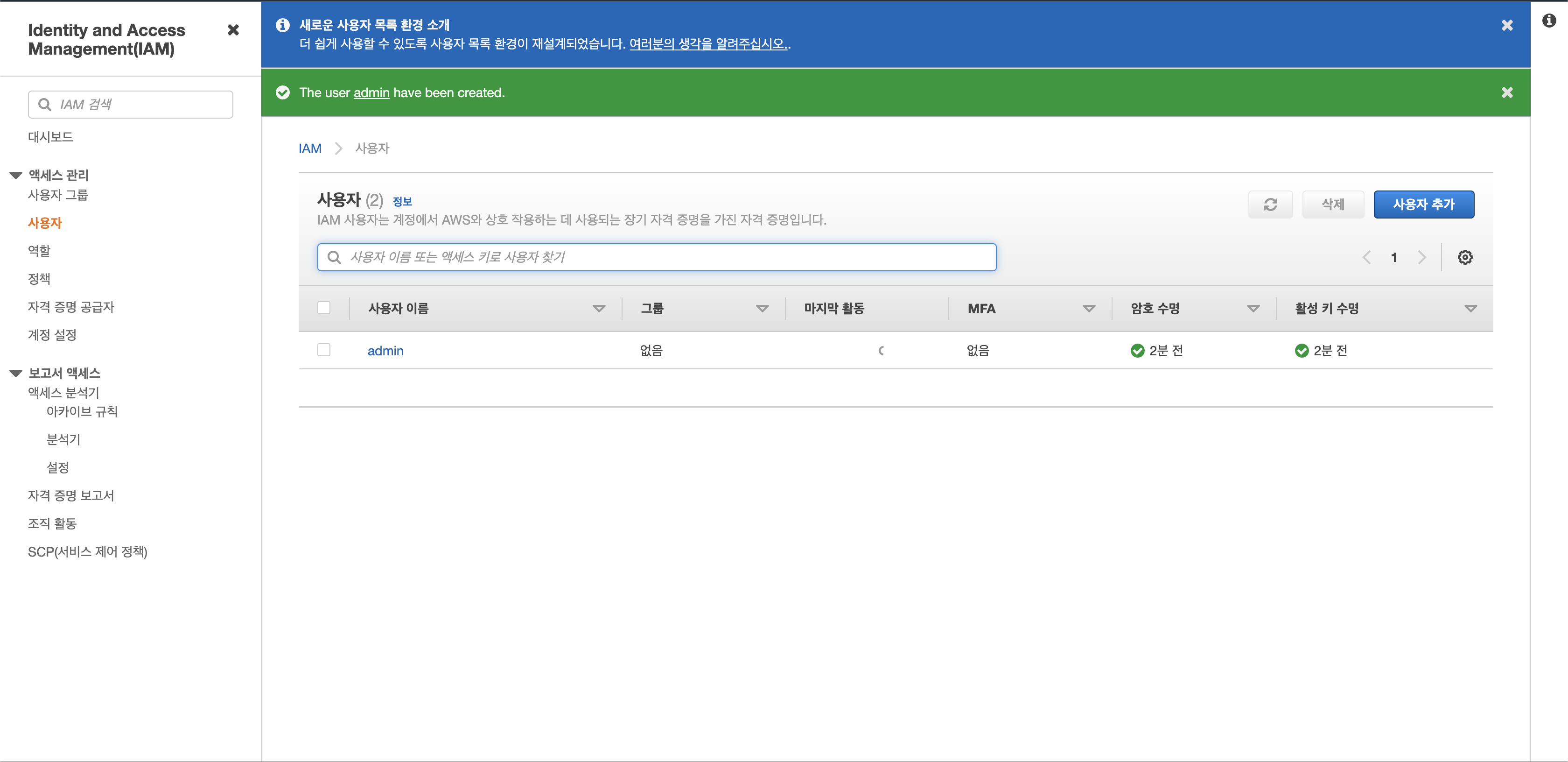The image size is (1568, 762).
Task: Open 조직 활동 in the sidebar
Action: 52,524
